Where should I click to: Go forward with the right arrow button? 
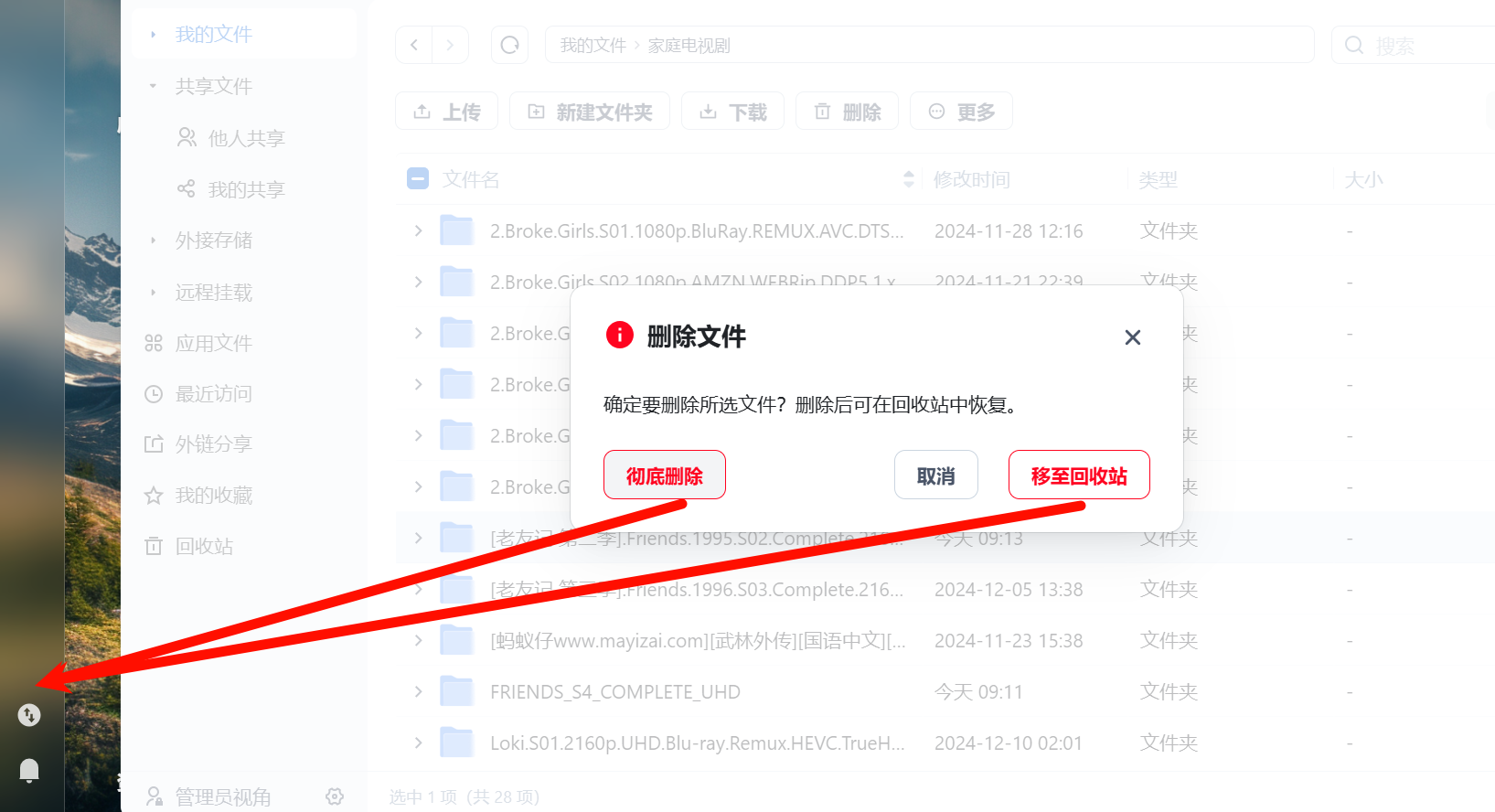450,45
